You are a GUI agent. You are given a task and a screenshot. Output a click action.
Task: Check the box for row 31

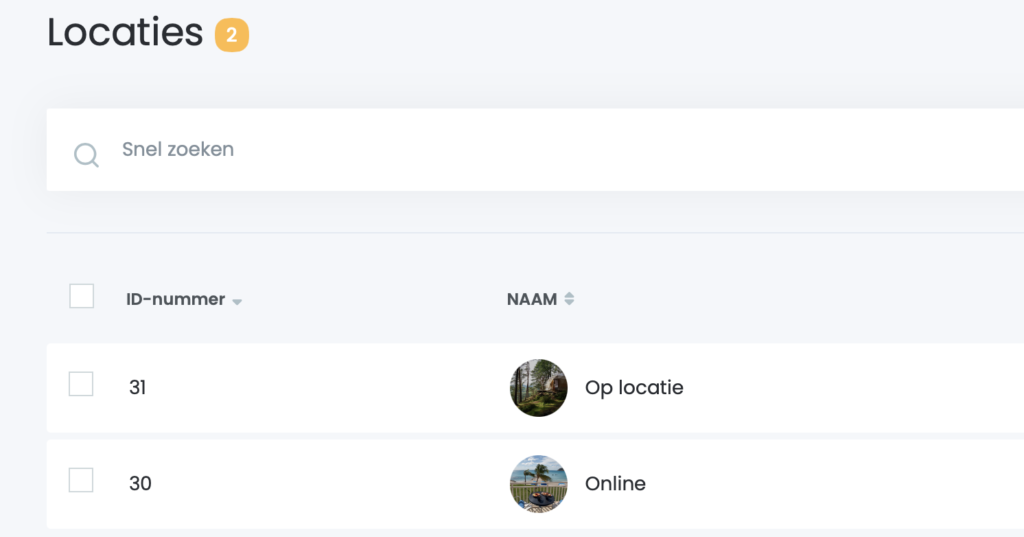(x=81, y=384)
